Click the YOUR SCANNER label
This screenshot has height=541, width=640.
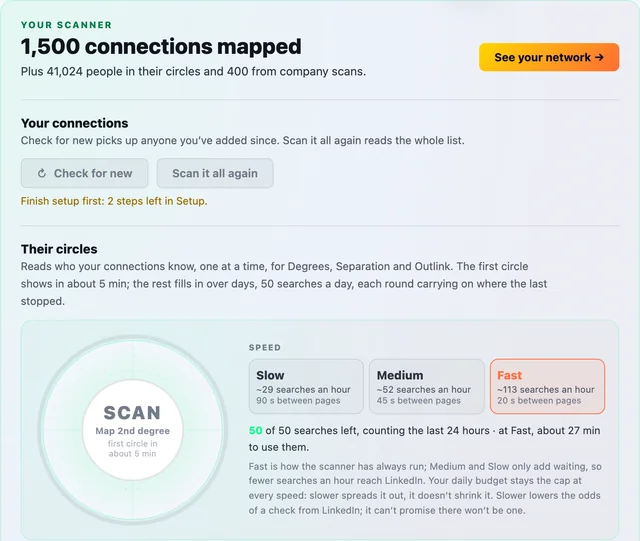[x=66, y=25]
